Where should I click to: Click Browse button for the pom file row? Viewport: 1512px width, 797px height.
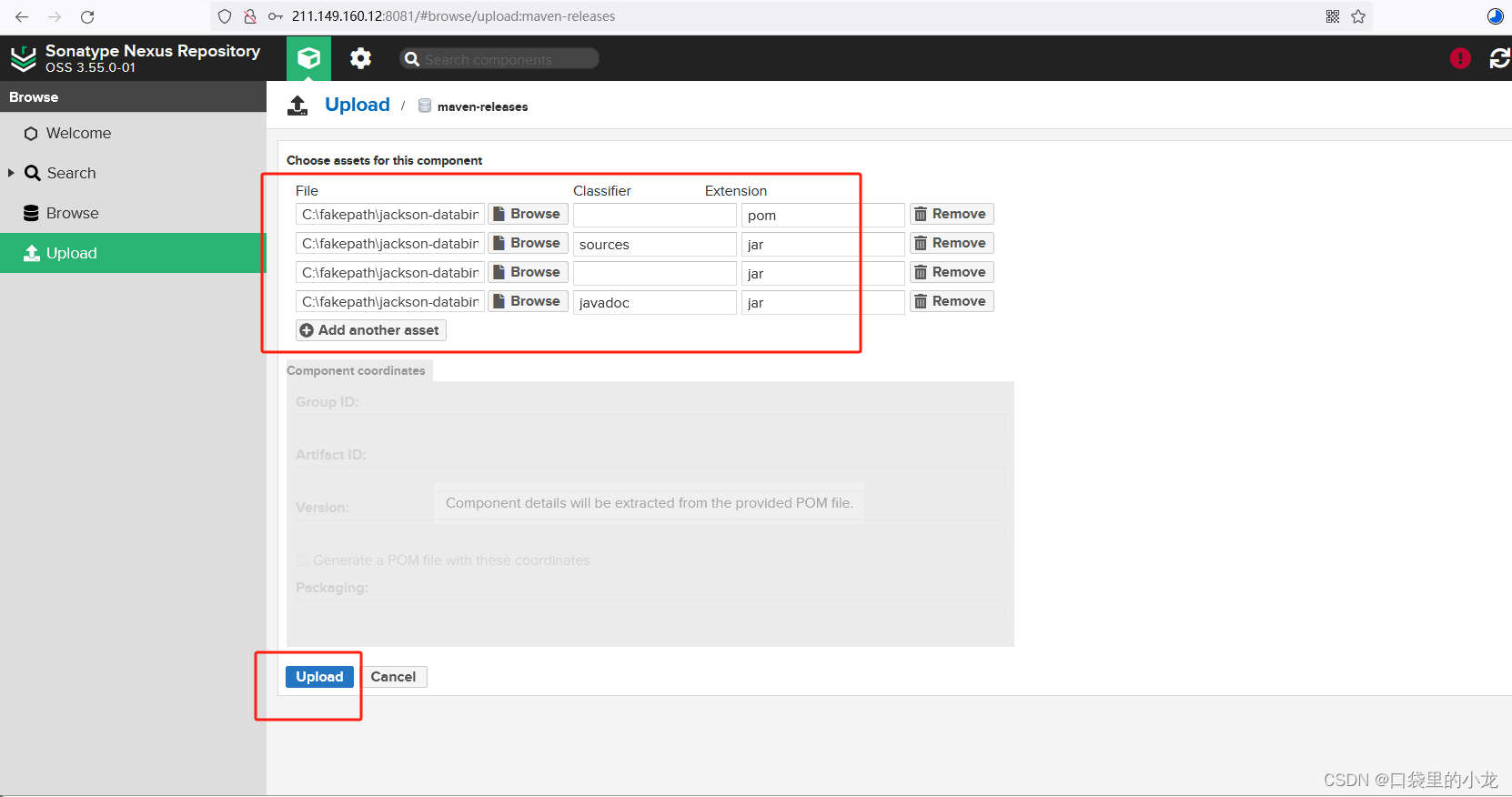pos(528,214)
